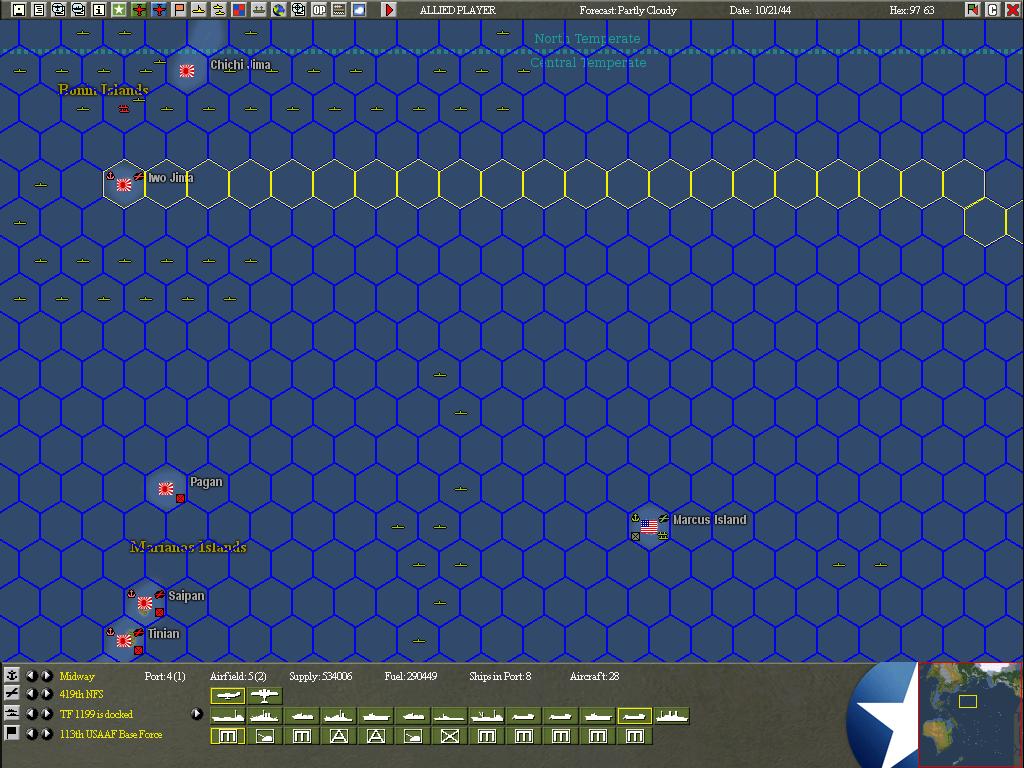Click the red end-turn play arrow

pyautogui.click(x=389, y=10)
